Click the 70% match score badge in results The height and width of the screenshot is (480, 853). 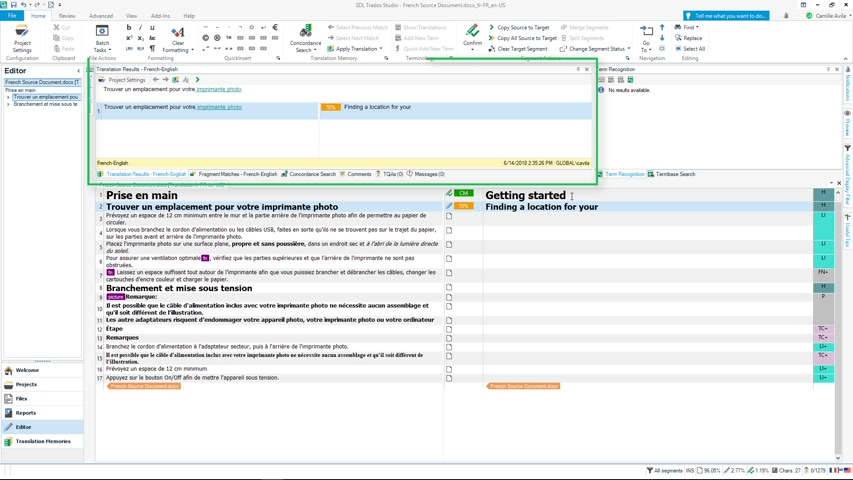point(330,107)
